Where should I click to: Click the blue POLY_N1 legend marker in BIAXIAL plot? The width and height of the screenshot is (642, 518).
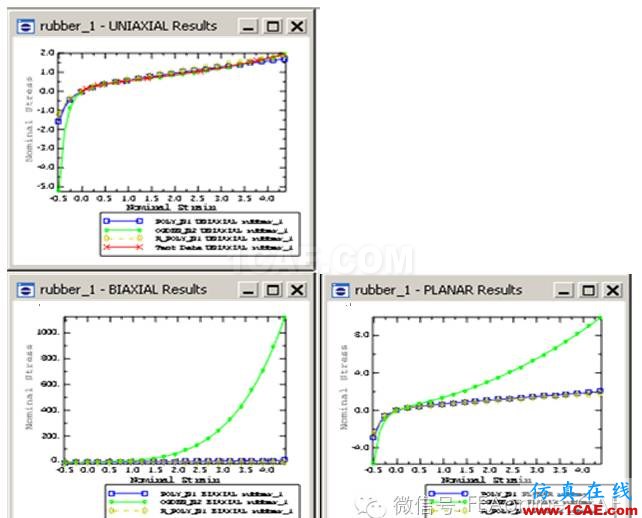pyautogui.click(x=128, y=493)
